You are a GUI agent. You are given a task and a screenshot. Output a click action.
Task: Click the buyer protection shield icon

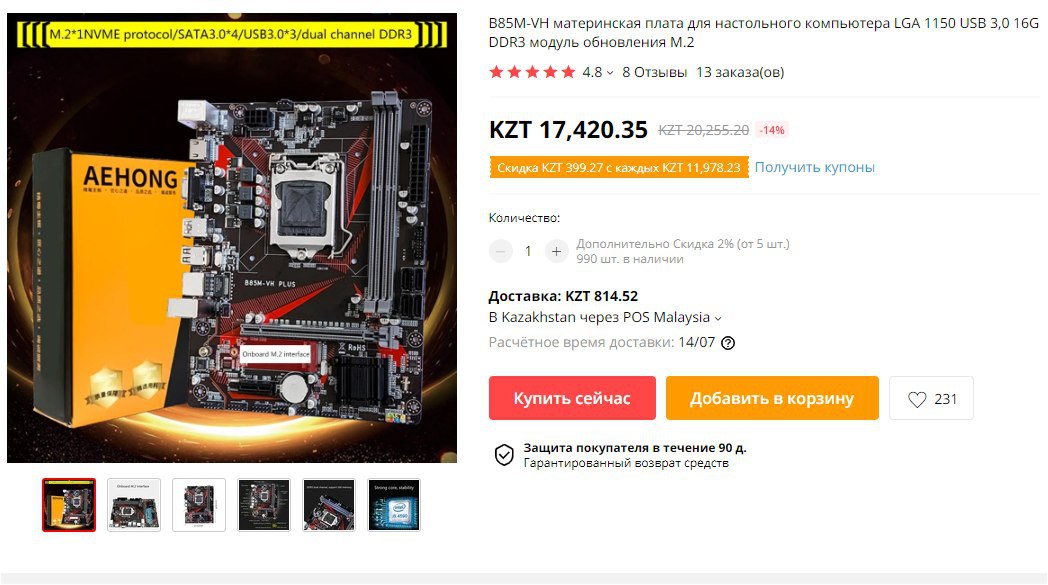504,455
